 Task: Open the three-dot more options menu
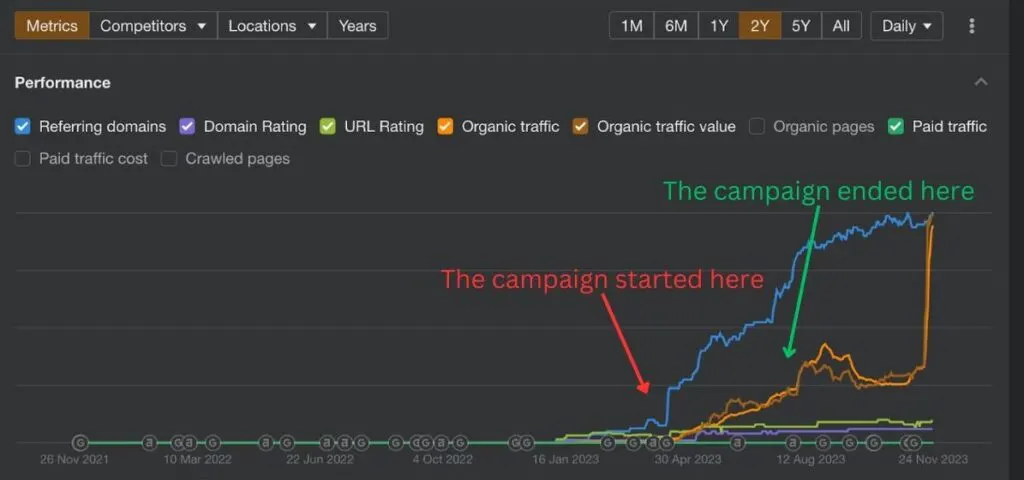972,26
